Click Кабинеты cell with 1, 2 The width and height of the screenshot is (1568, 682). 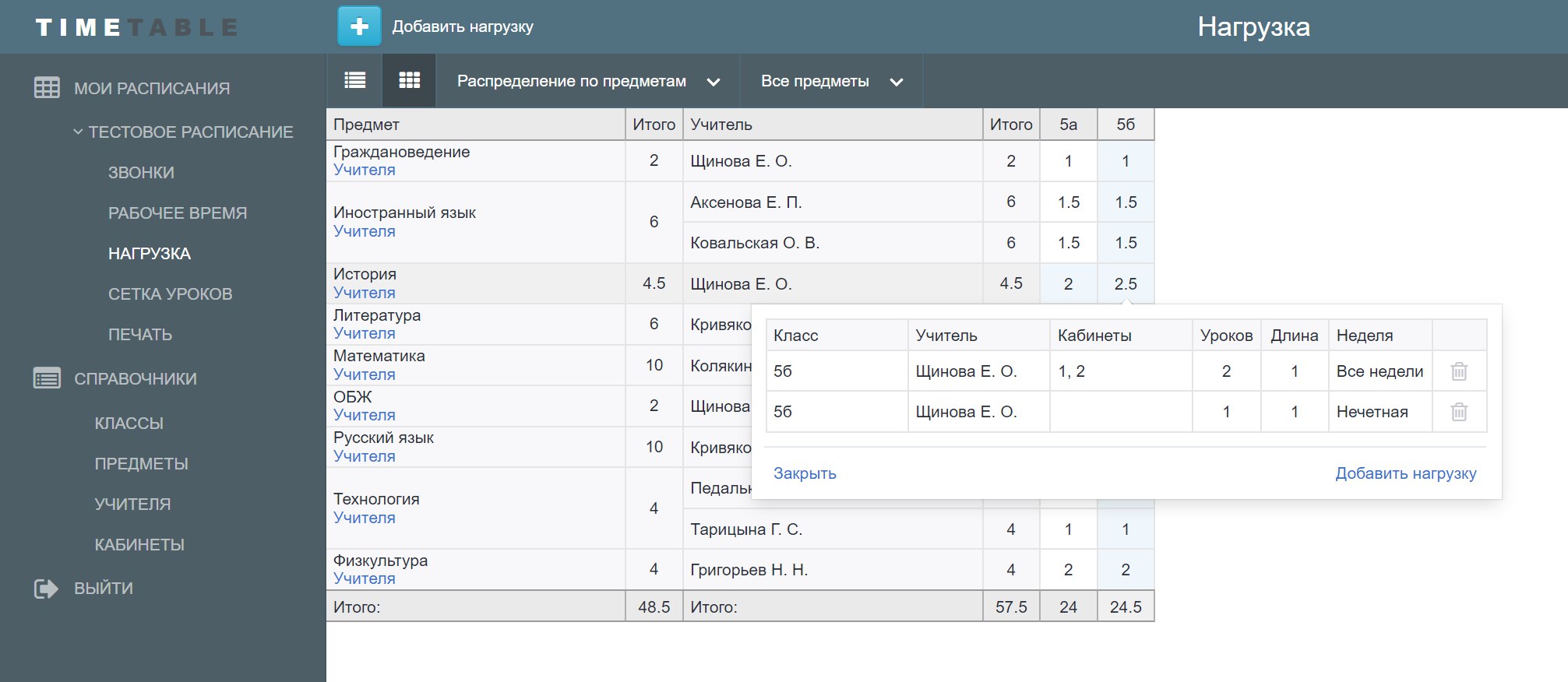pos(1121,371)
